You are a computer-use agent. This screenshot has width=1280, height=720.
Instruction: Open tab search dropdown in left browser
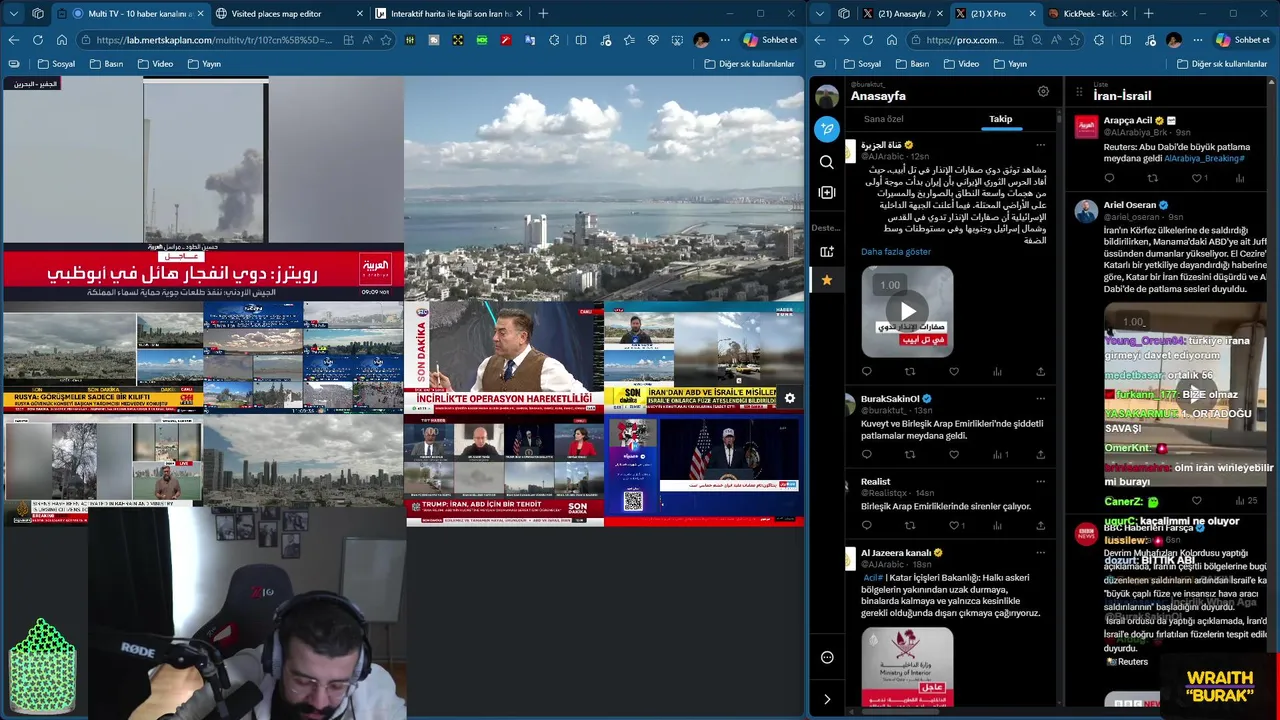(14, 13)
